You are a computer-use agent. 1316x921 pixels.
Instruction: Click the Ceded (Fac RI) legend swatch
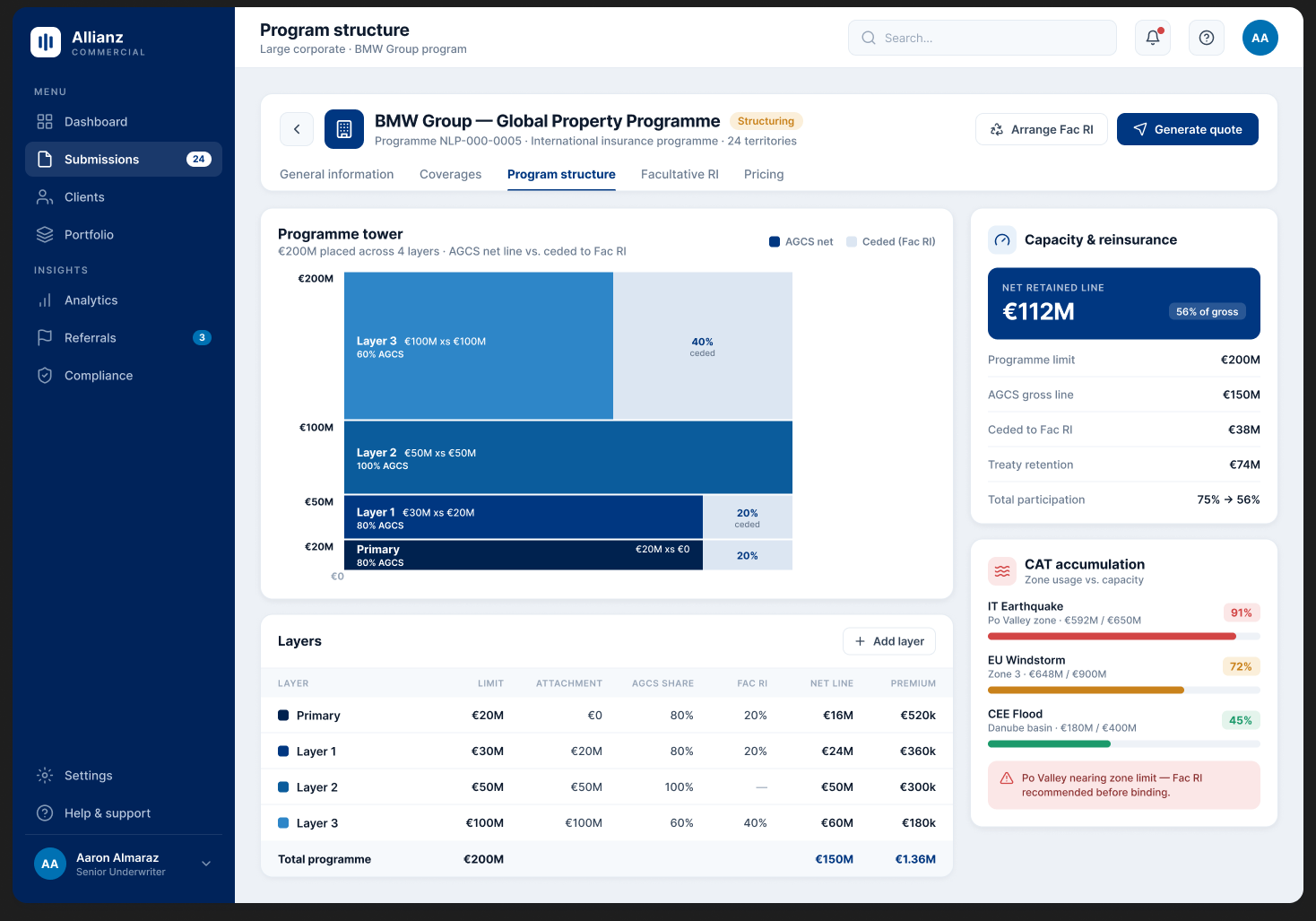852,241
